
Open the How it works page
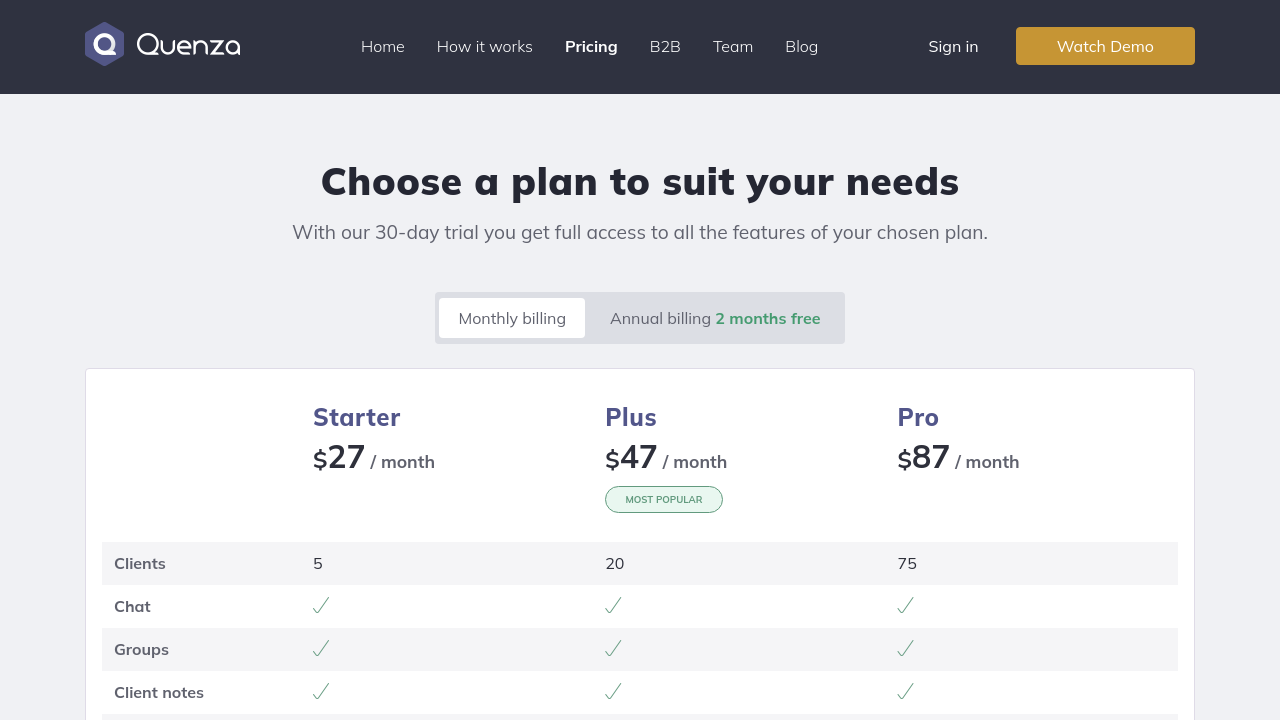485,46
